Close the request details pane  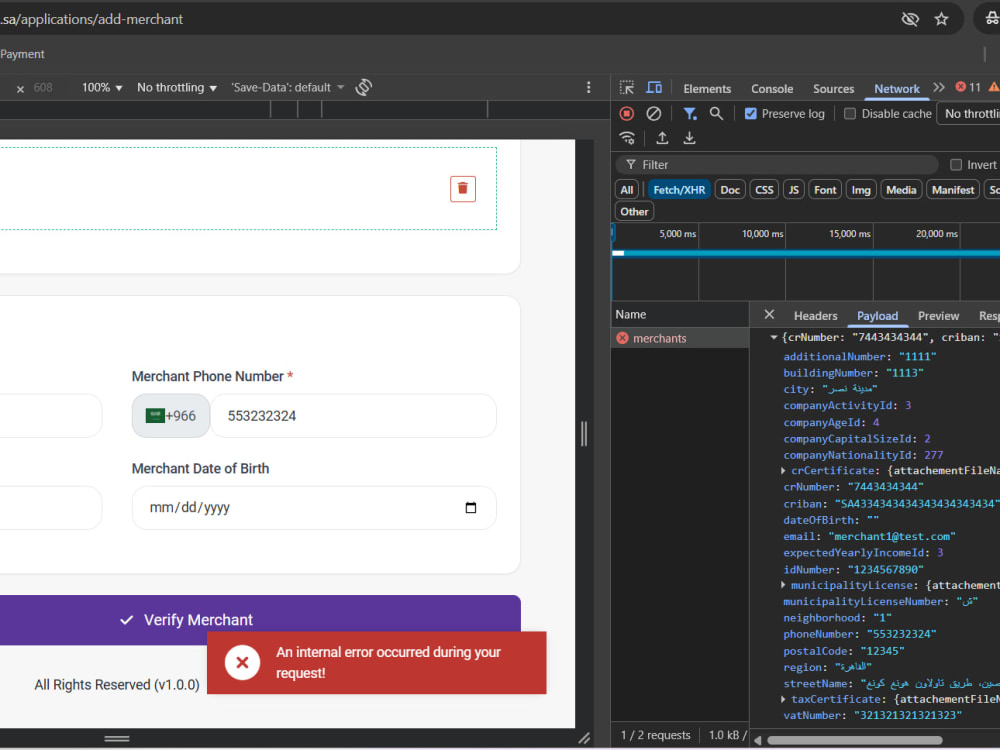point(769,314)
